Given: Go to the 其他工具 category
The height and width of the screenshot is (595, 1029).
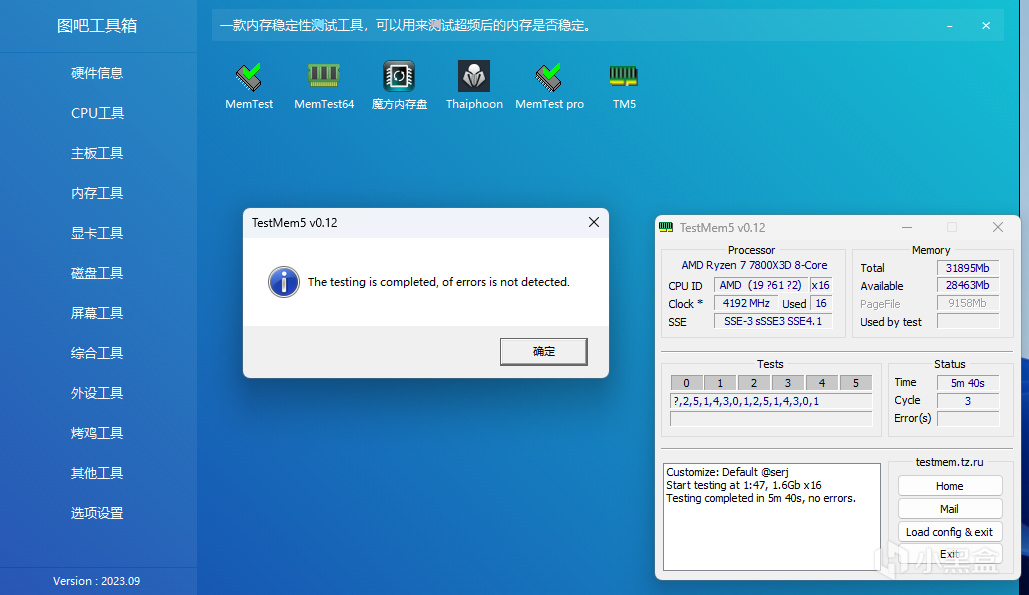Looking at the screenshot, I should click(x=97, y=473).
